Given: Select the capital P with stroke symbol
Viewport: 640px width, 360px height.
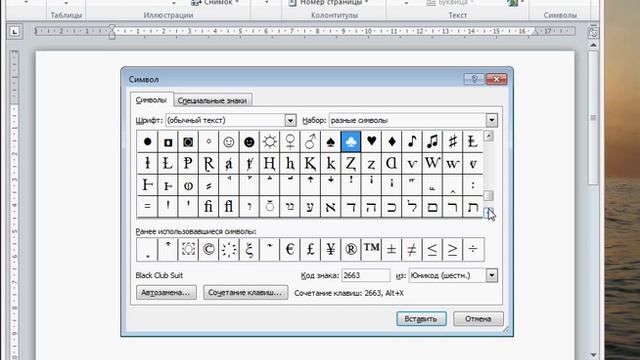Looking at the screenshot, I should click(188, 163).
